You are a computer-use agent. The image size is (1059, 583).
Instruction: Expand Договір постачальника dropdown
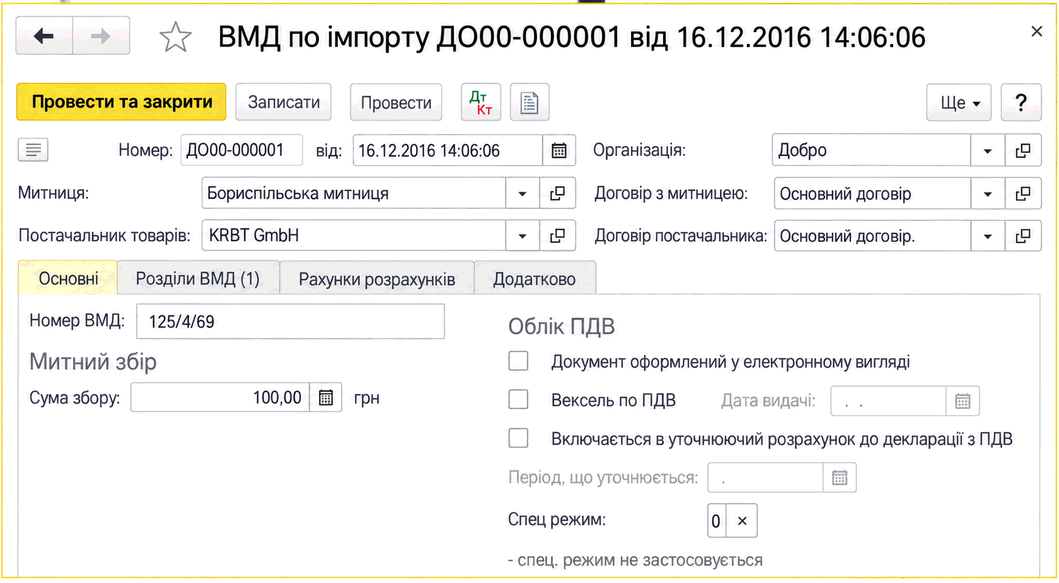(x=987, y=236)
